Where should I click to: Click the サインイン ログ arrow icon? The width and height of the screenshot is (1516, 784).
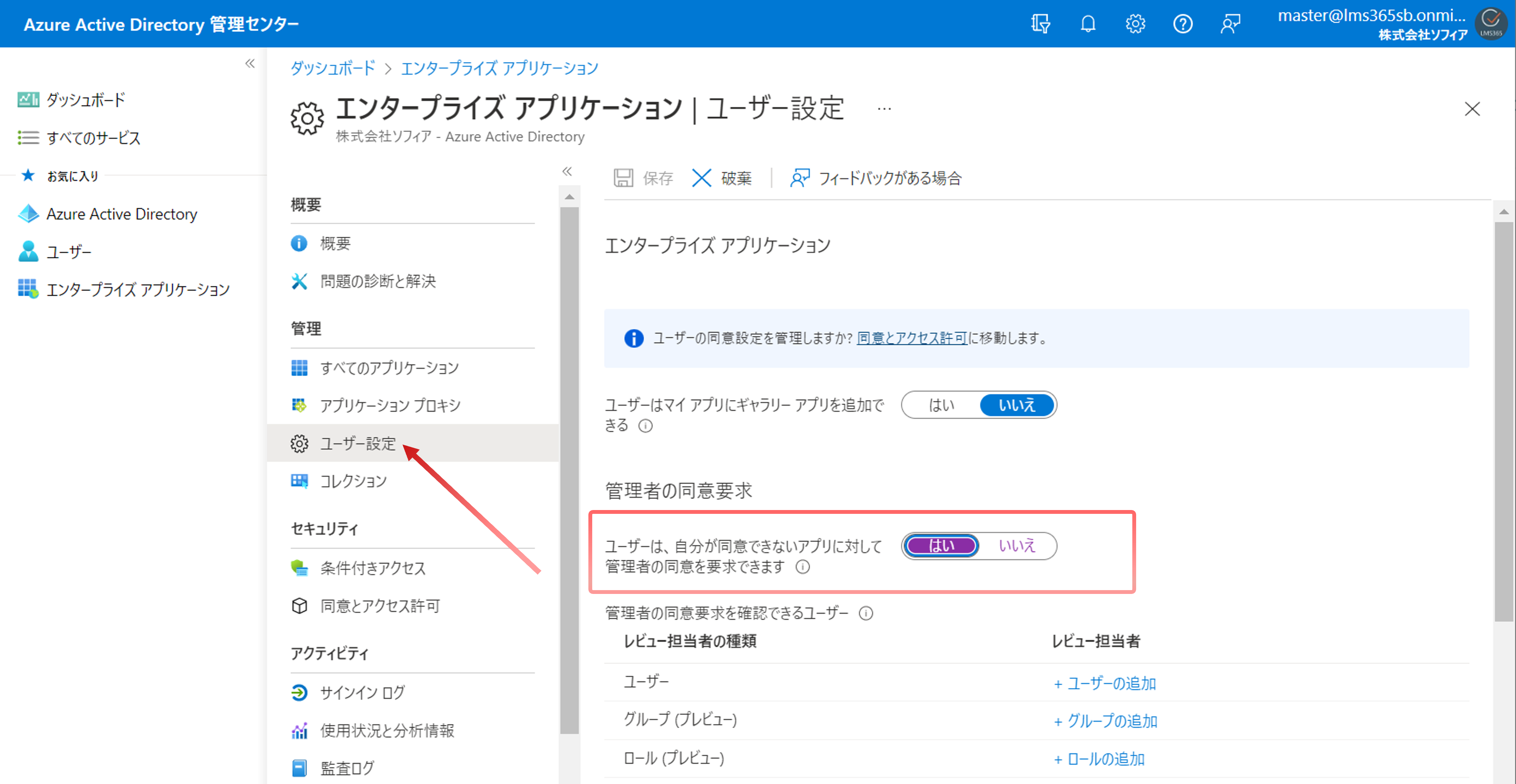point(299,693)
